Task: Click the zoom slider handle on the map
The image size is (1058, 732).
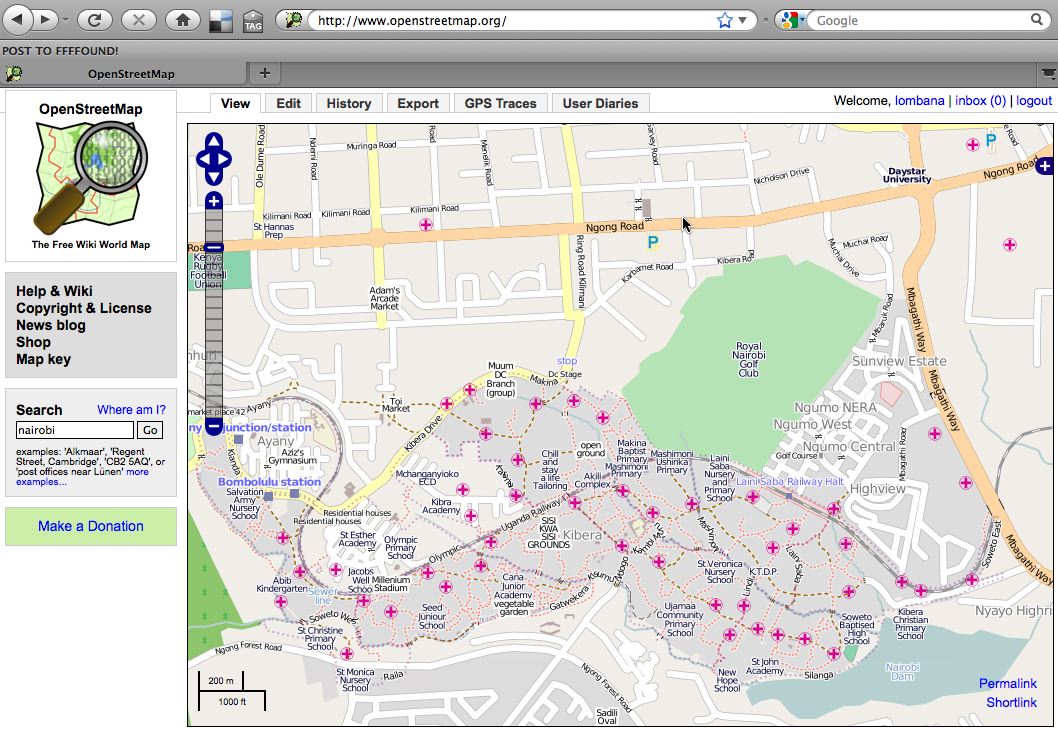Action: click(x=214, y=248)
